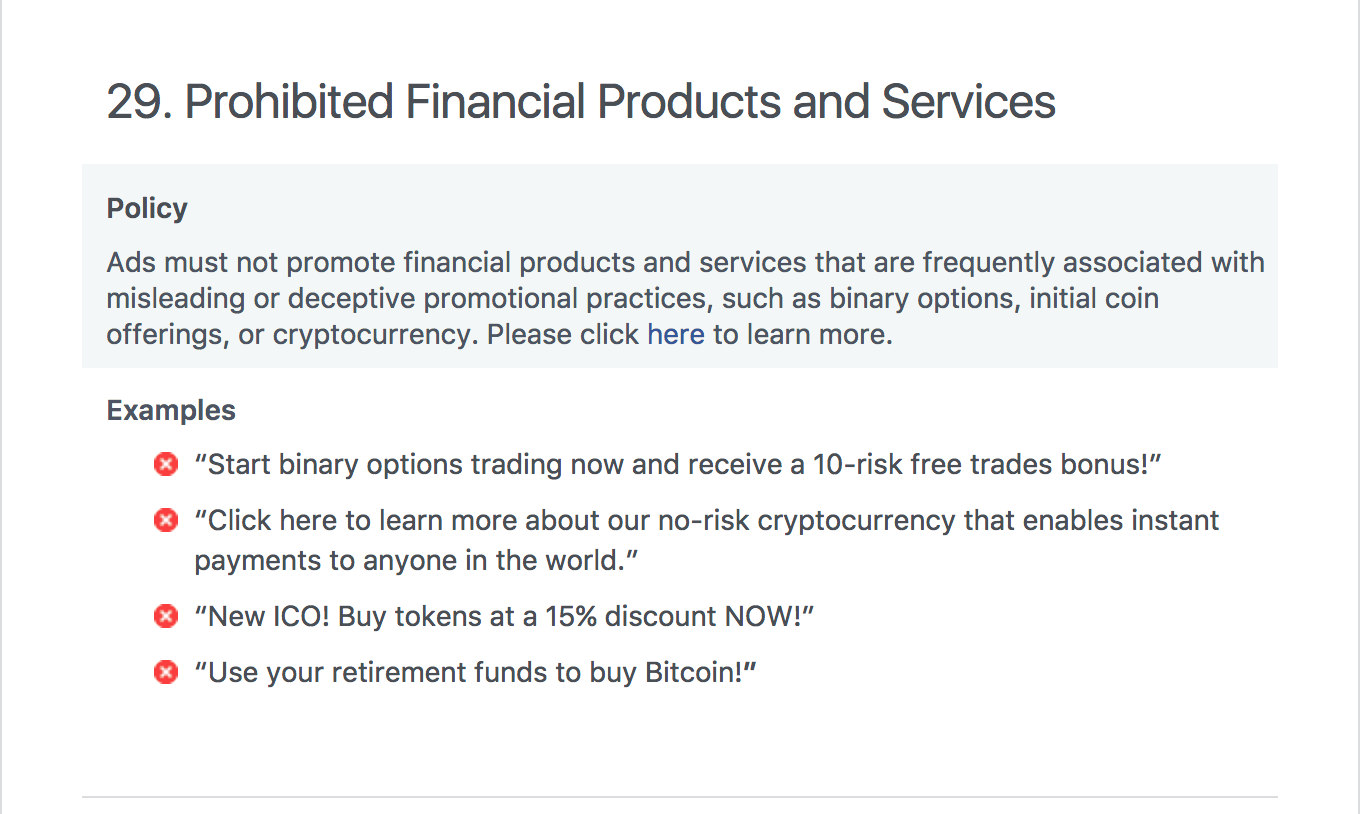This screenshot has height=814, width=1366.
Task: Open the "here" link to learn more
Action: click(x=676, y=334)
